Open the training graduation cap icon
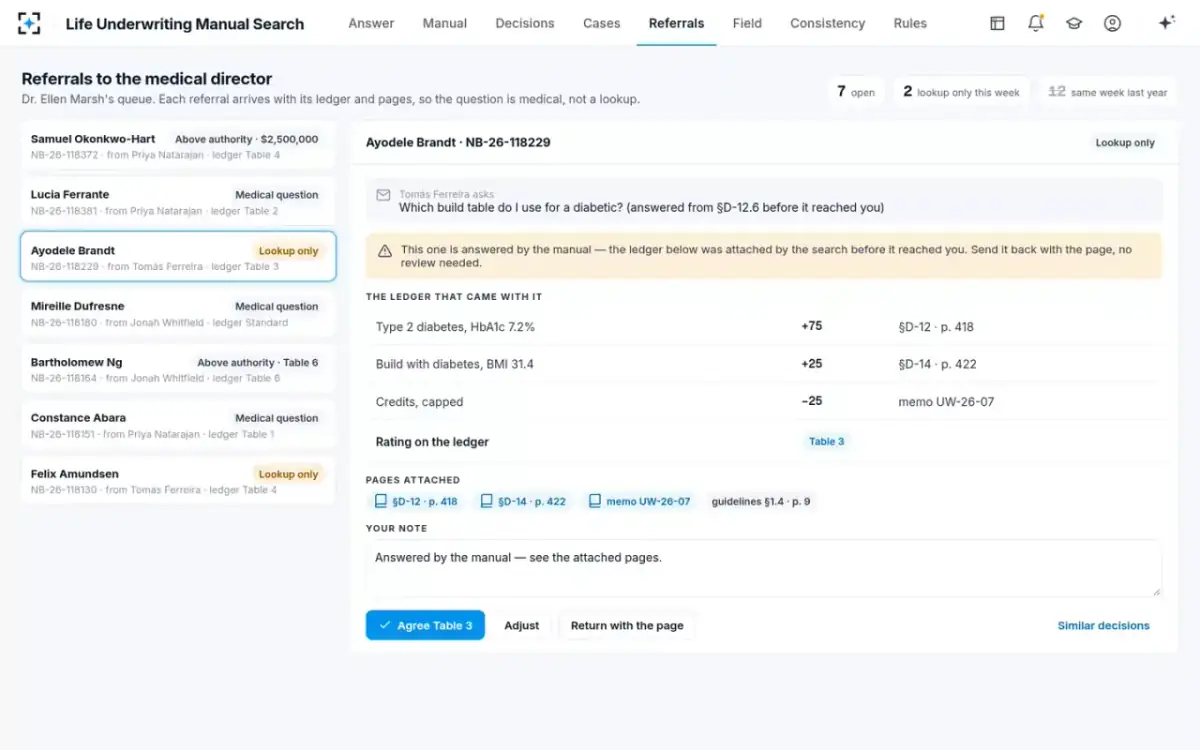Viewport: 1200px width, 750px height. pyautogui.click(x=1074, y=23)
